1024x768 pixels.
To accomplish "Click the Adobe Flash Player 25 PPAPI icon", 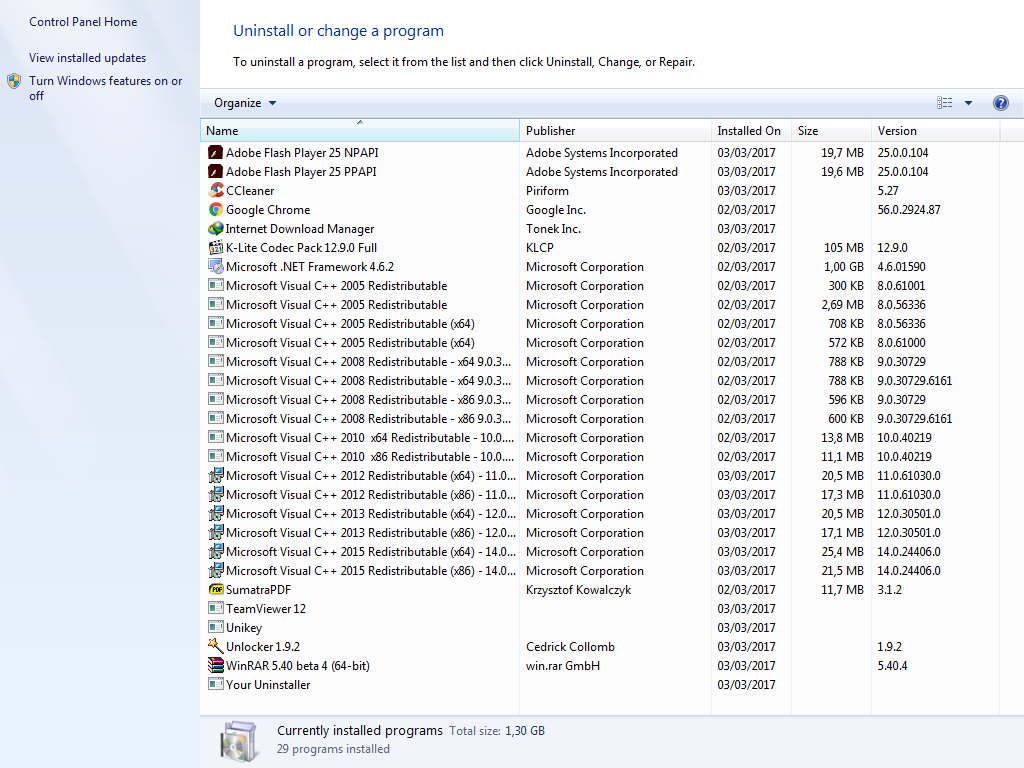I will click(216, 172).
